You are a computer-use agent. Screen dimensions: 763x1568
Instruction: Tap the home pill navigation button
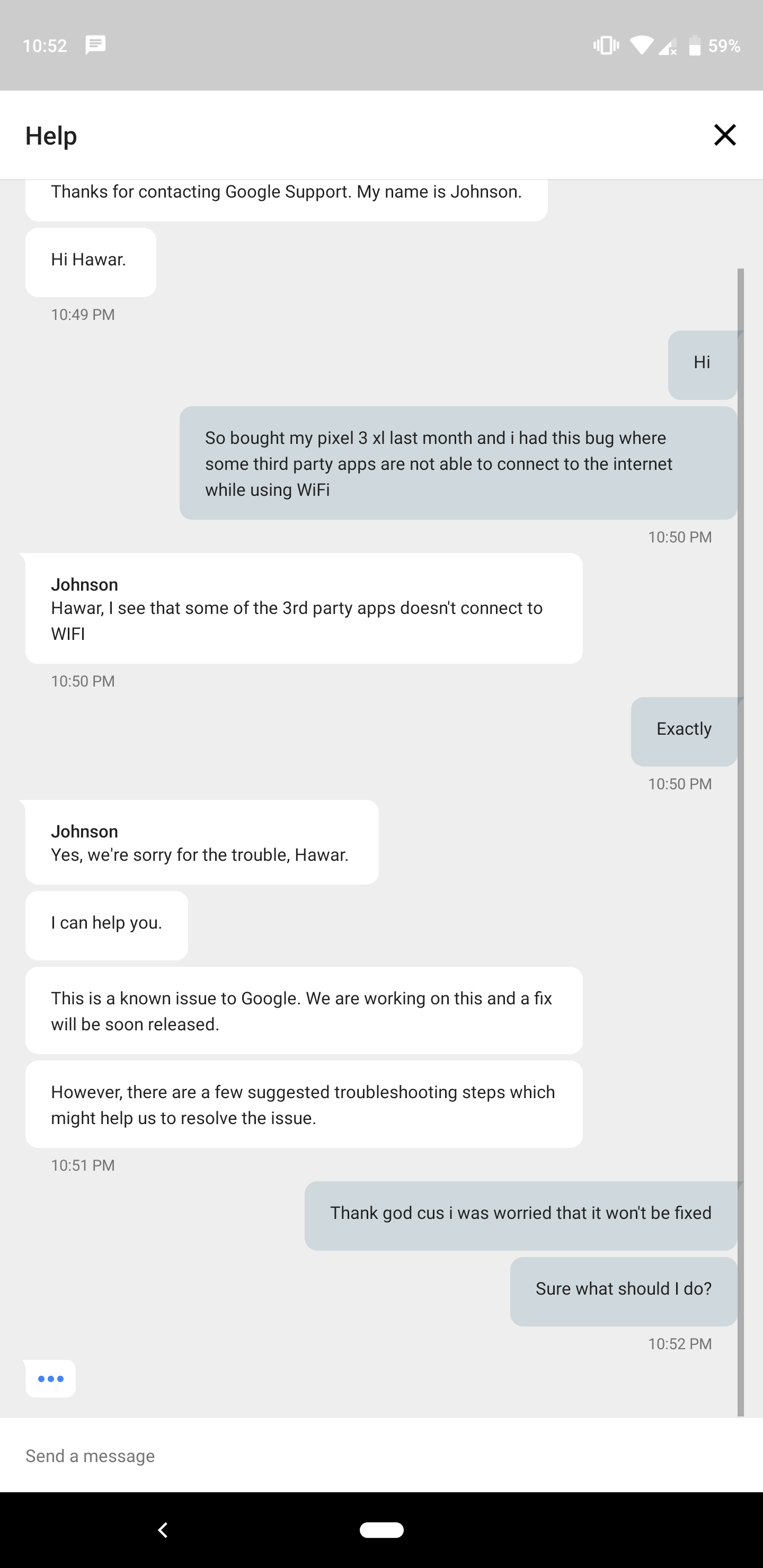click(x=382, y=1530)
